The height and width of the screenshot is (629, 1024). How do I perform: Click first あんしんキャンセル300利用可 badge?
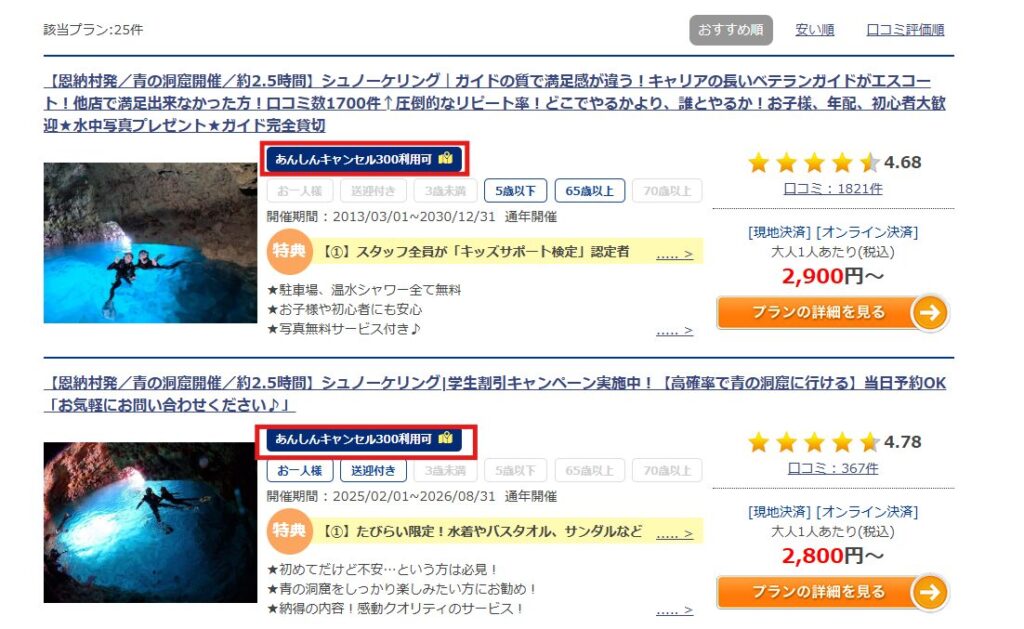tap(364, 159)
